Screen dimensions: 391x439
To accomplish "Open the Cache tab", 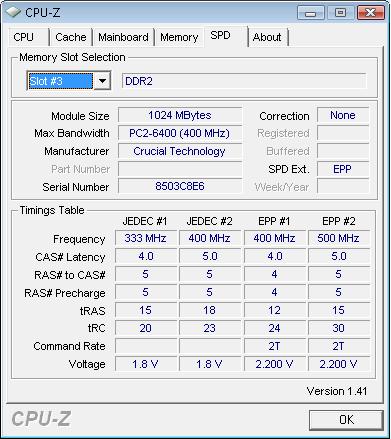I will (x=71, y=37).
